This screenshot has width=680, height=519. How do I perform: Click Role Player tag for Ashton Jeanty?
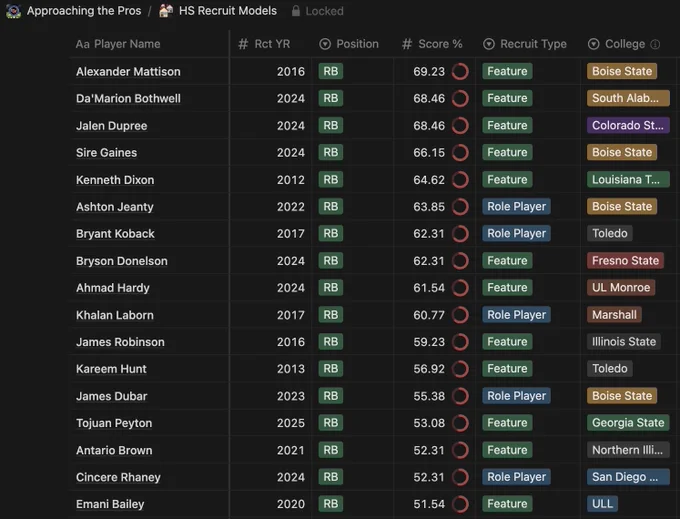(x=516, y=206)
